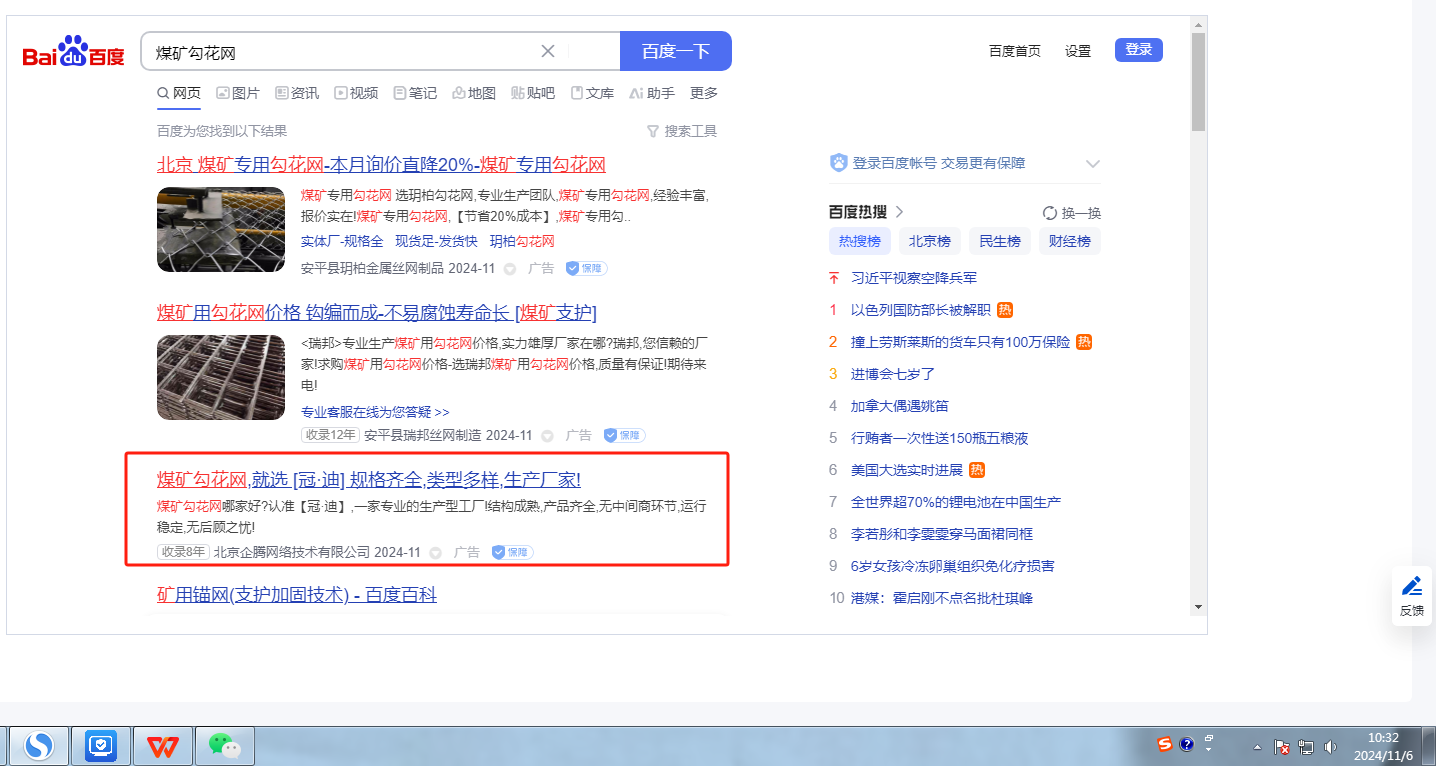The width and height of the screenshot is (1436, 766).
Task: Switch to the 财经榜 hot list tab
Action: [x=1069, y=241]
